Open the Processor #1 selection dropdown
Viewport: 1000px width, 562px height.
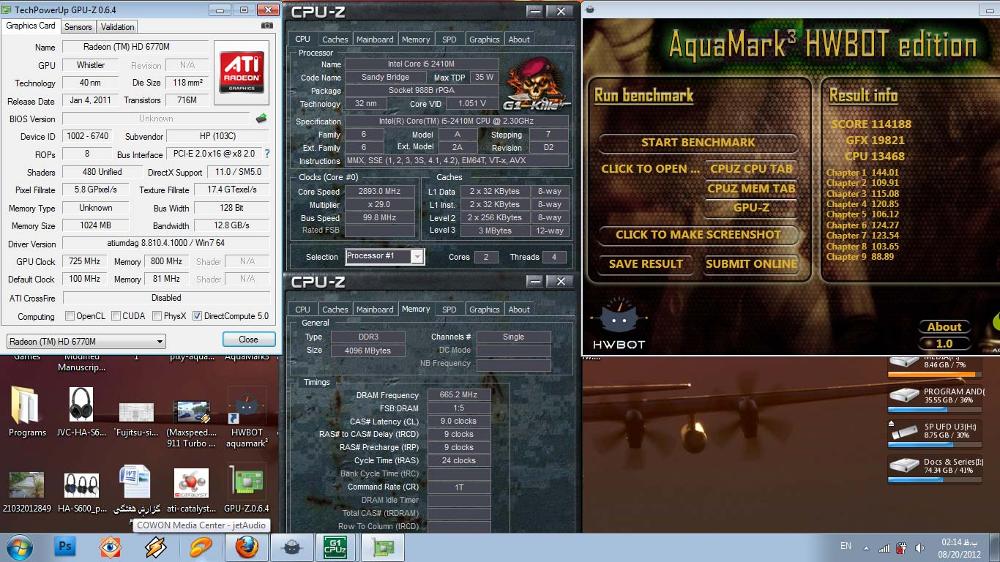point(385,256)
